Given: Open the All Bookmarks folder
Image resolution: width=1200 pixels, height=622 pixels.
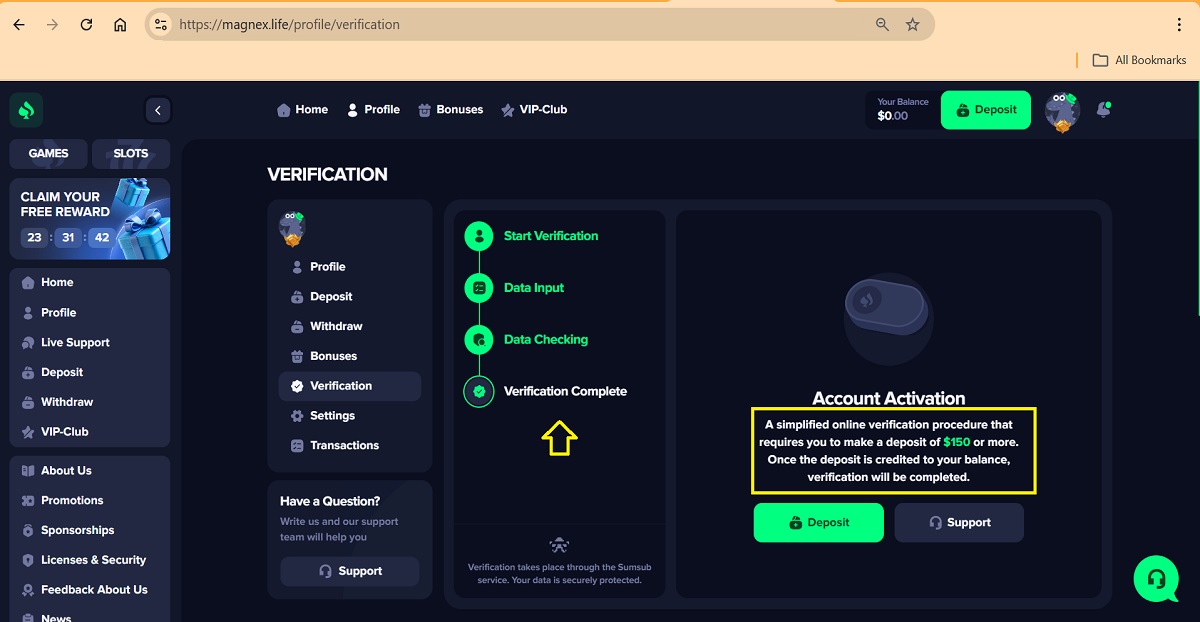Looking at the screenshot, I should click(x=1139, y=60).
